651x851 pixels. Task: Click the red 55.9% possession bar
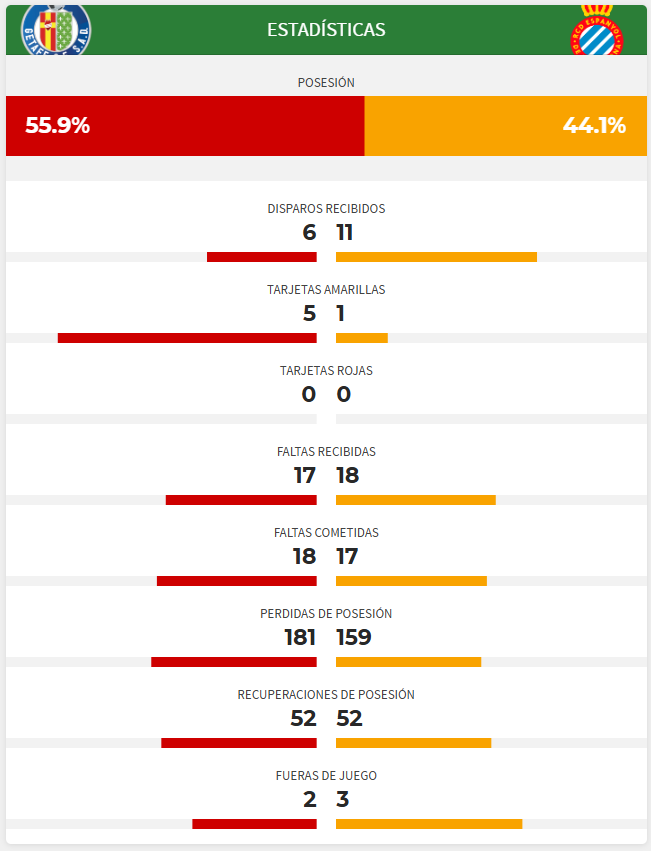click(185, 126)
